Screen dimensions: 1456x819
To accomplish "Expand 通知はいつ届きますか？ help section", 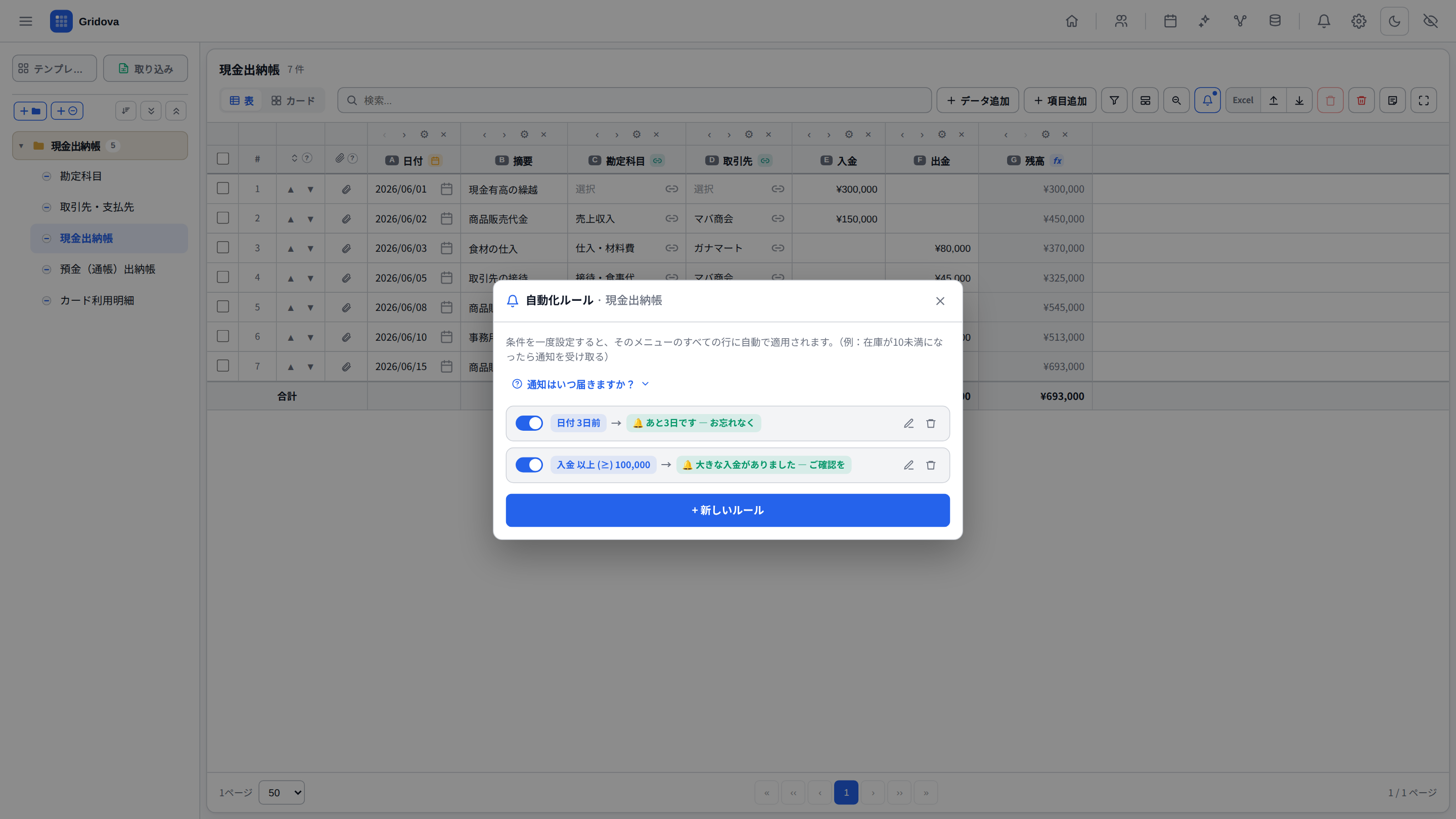I will pyautogui.click(x=580, y=384).
